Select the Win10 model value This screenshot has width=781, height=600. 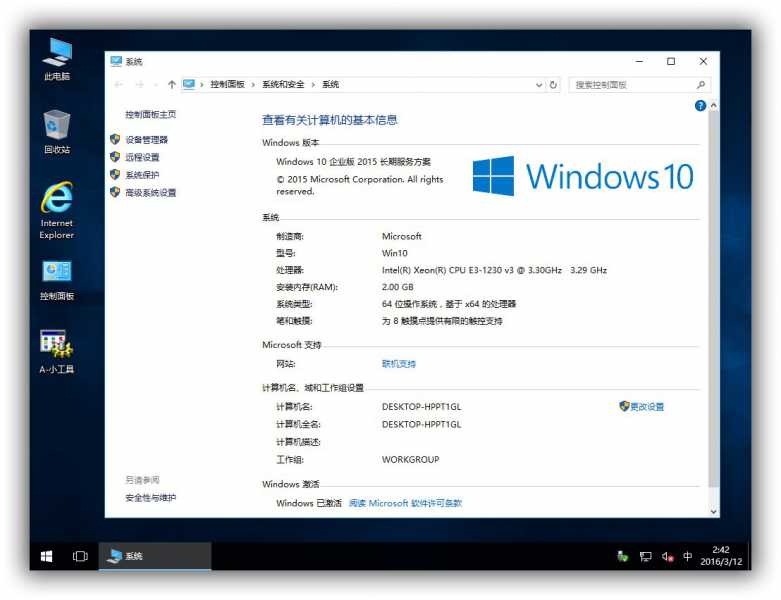pyautogui.click(x=394, y=253)
